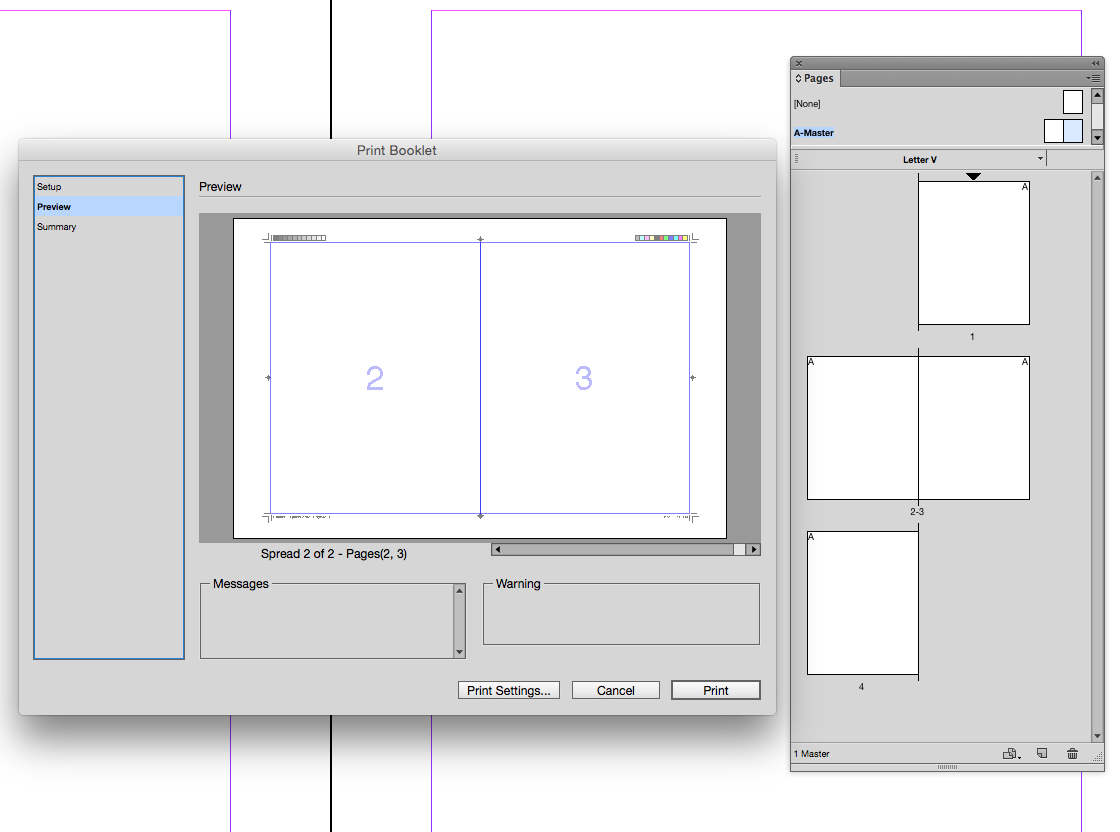Click the down arrow beside the Messages box
1120x832 pixels.
tap(460, 654)
